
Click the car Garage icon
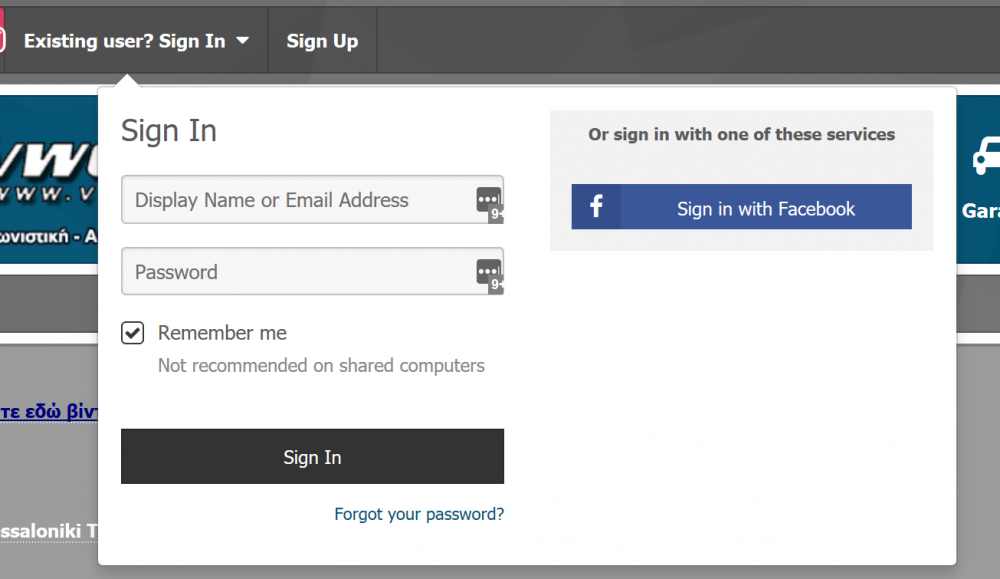(x=986, y=156)
